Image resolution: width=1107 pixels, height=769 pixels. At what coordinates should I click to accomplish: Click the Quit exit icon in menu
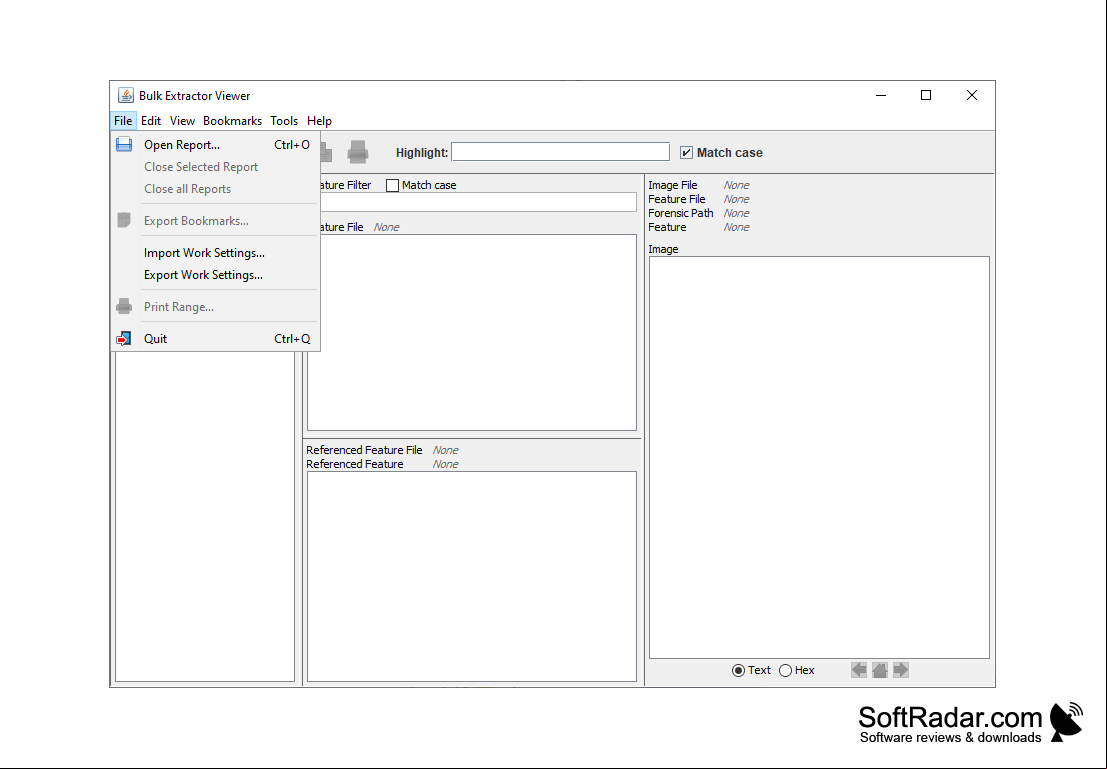pyautogui.click(x=124, y=339)
